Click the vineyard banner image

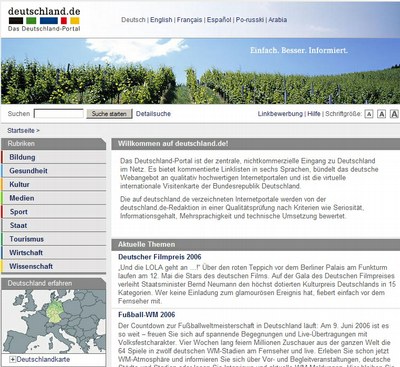200,71
